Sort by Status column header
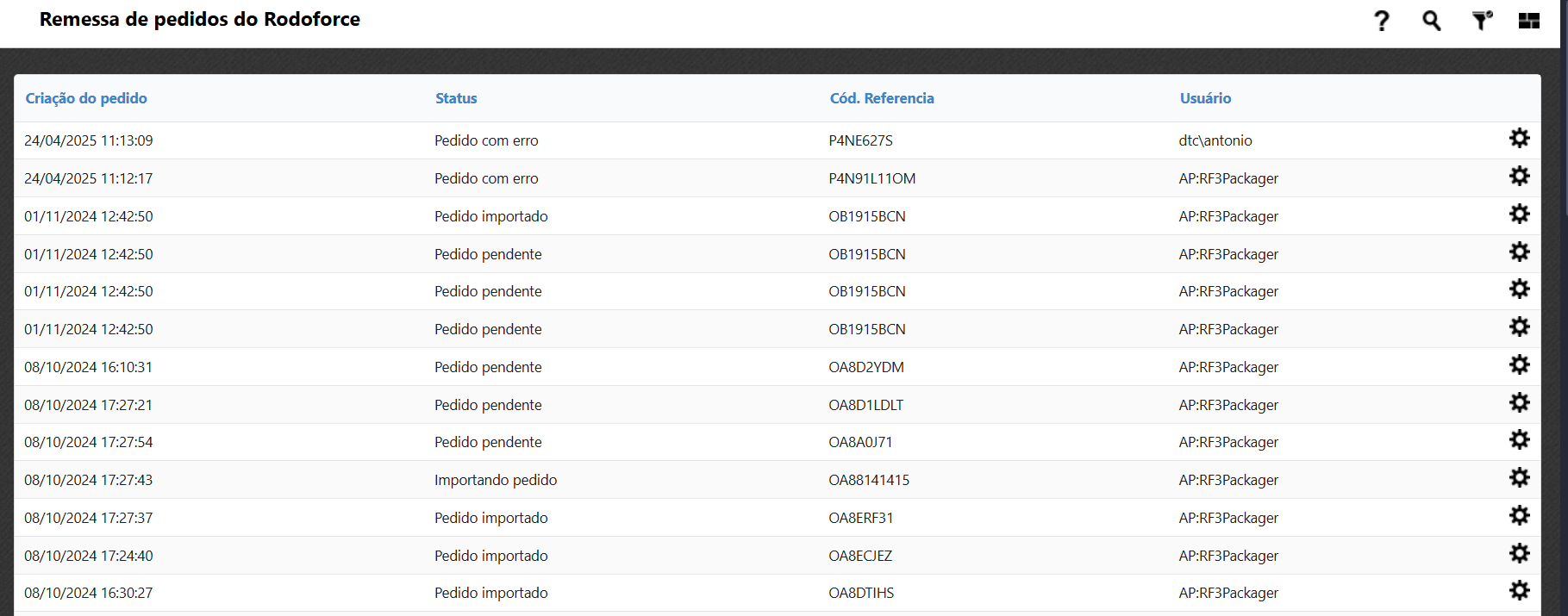Viewport: 1568px width, 616px height. click(456, 98)
